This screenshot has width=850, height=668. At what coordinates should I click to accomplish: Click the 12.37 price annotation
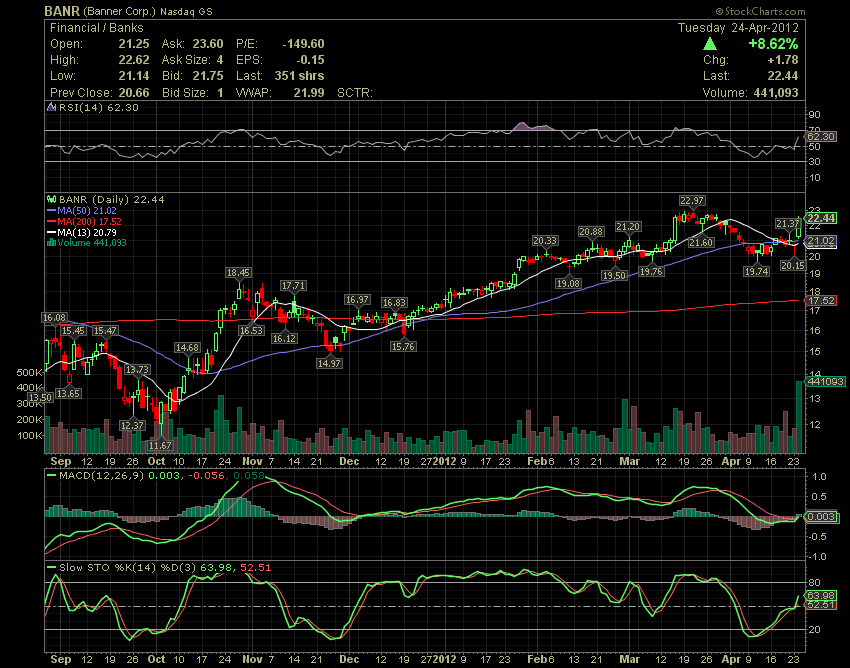132,426
